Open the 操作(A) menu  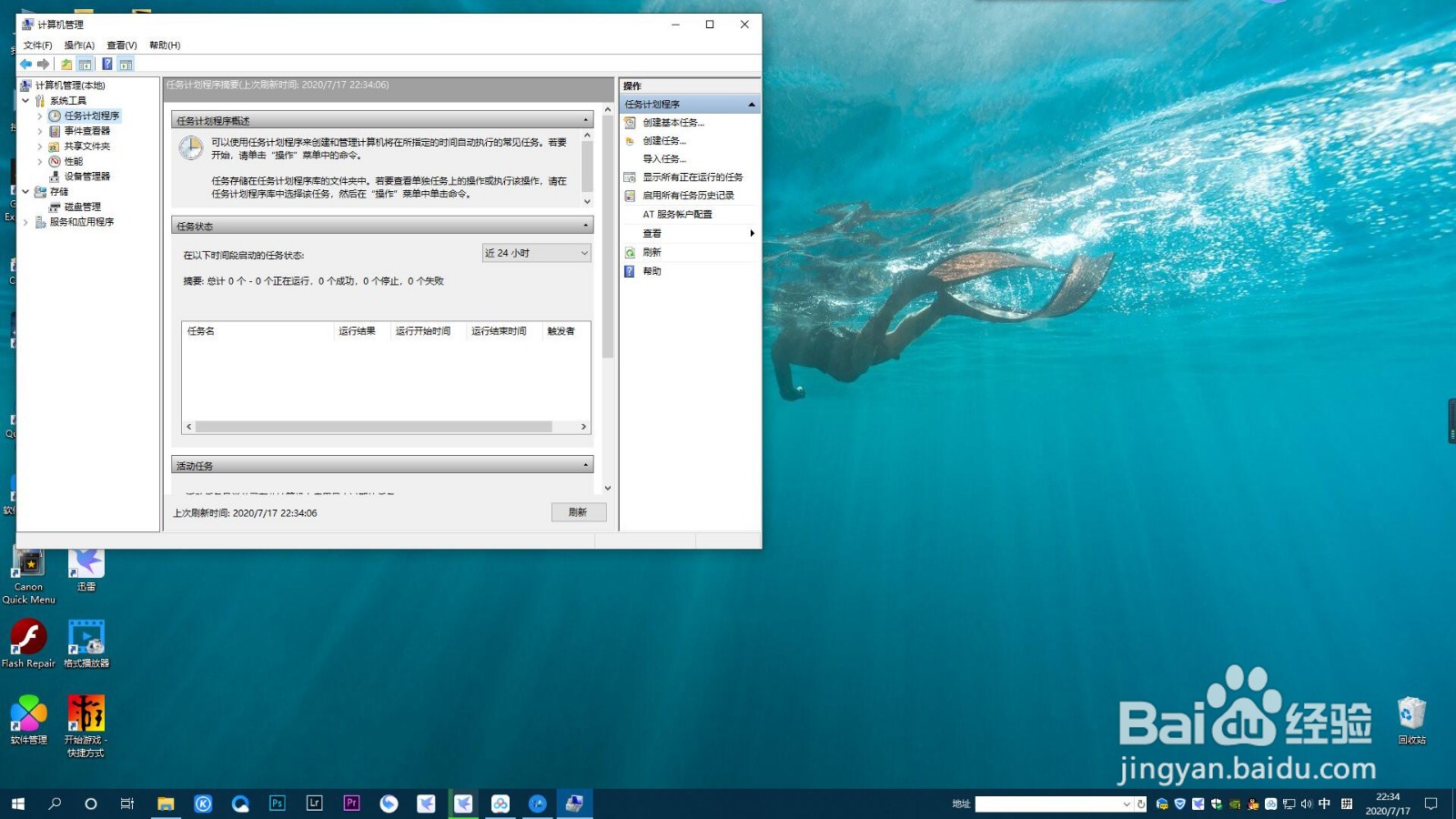[79, 45]
